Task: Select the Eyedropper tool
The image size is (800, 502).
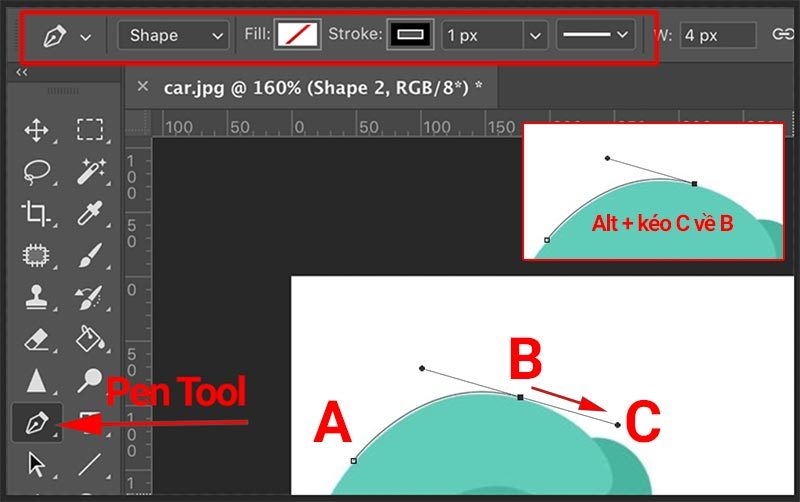Action: tap(90, 213)
